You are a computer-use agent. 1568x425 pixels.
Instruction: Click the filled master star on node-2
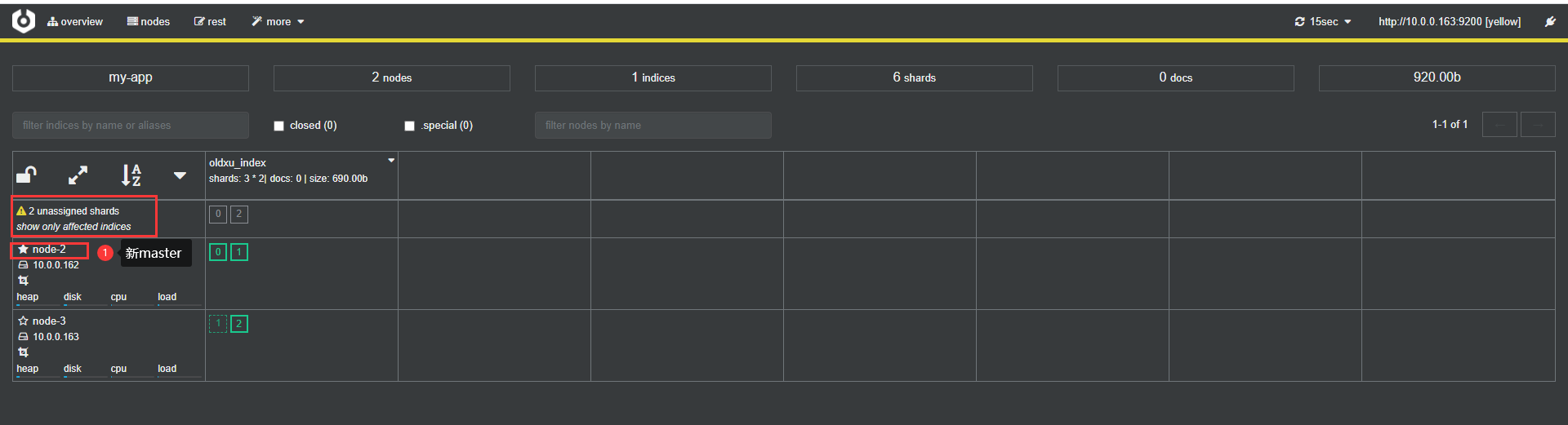[24, 249]
